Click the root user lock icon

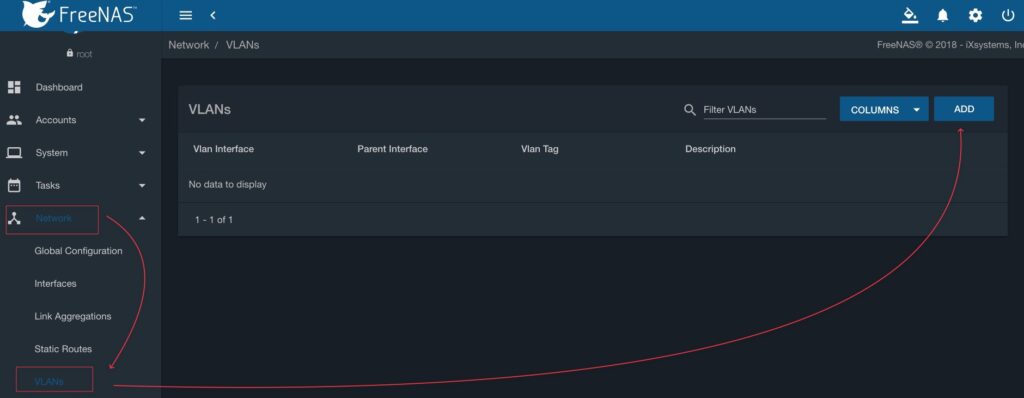coord(70,54)
